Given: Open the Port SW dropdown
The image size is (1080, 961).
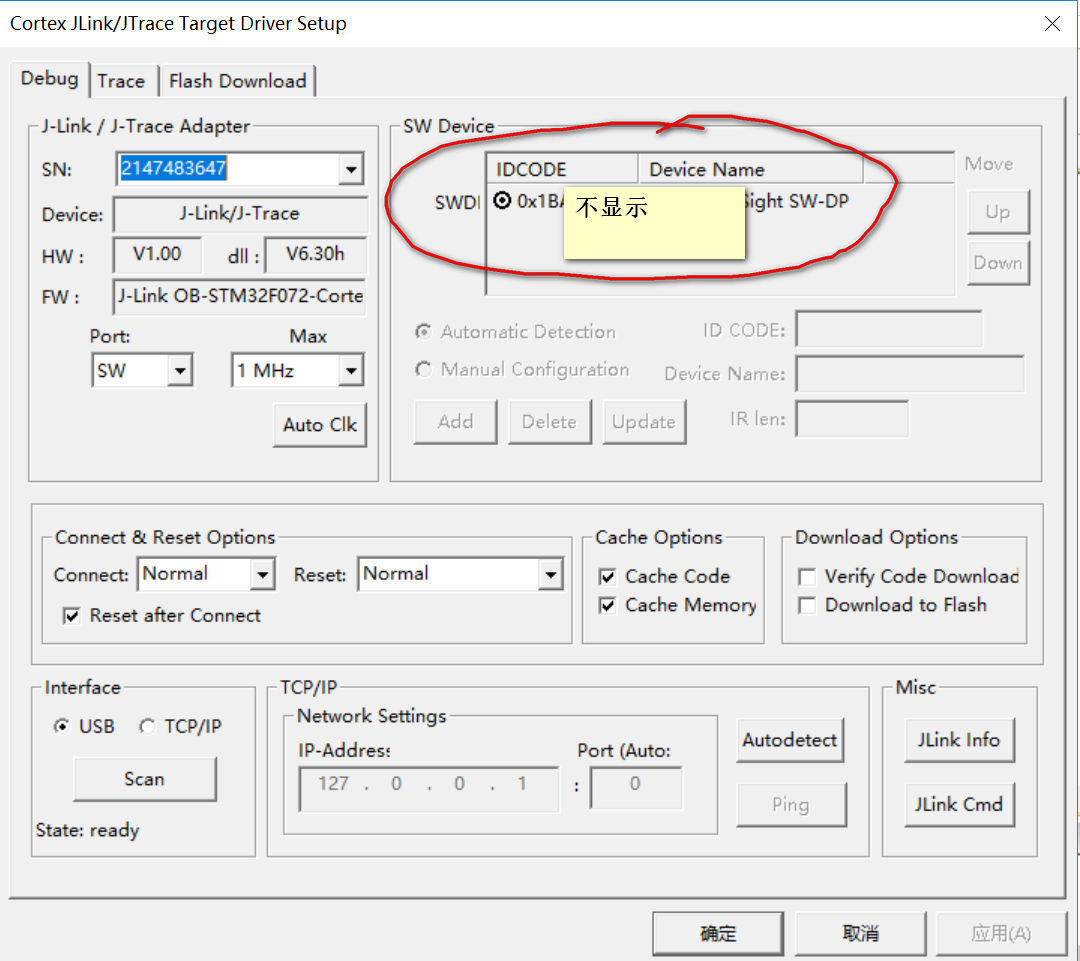Looking at the screenshot, I should click(x=180, y=371).
